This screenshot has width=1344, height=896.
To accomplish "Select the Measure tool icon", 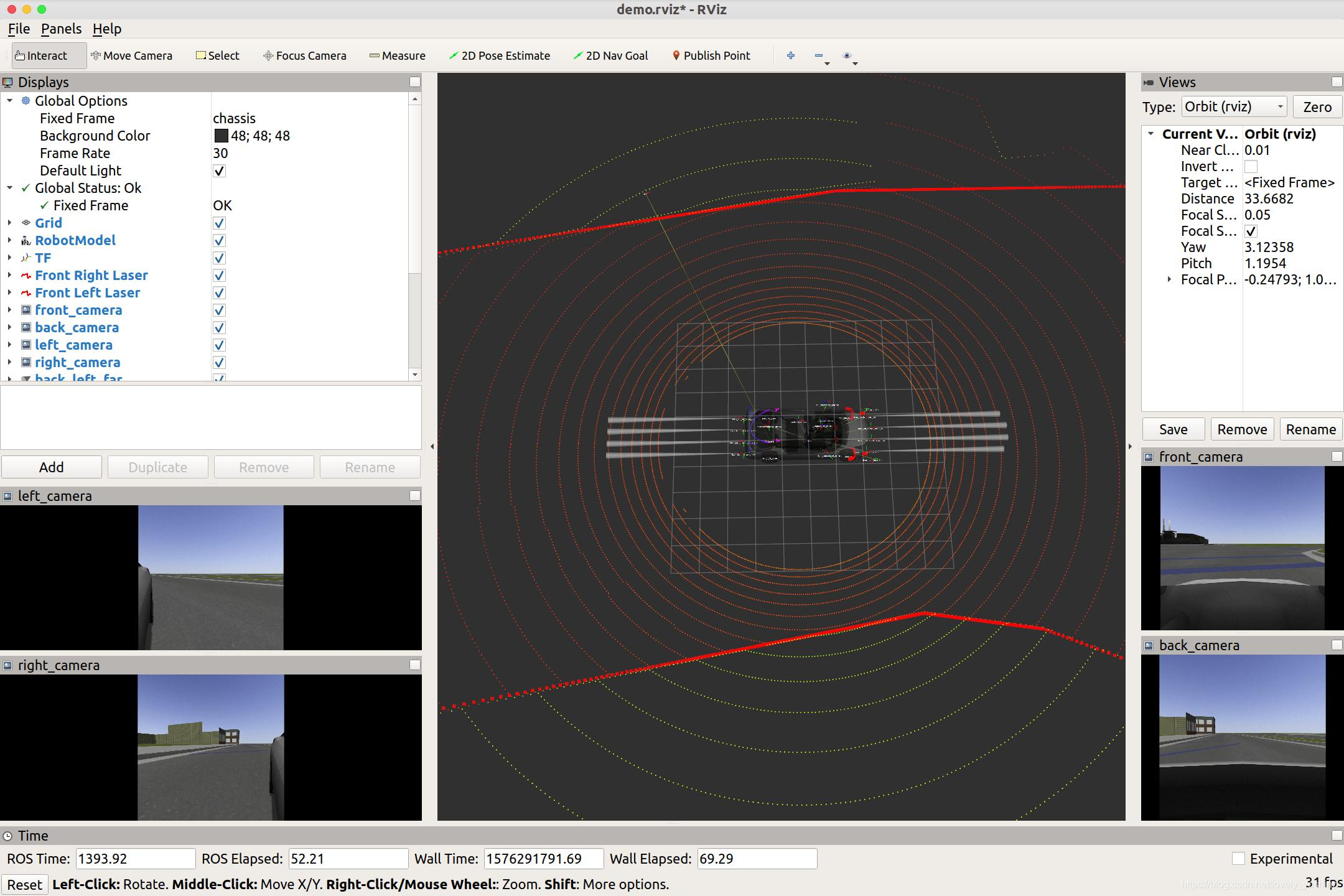I will [374, 55].
